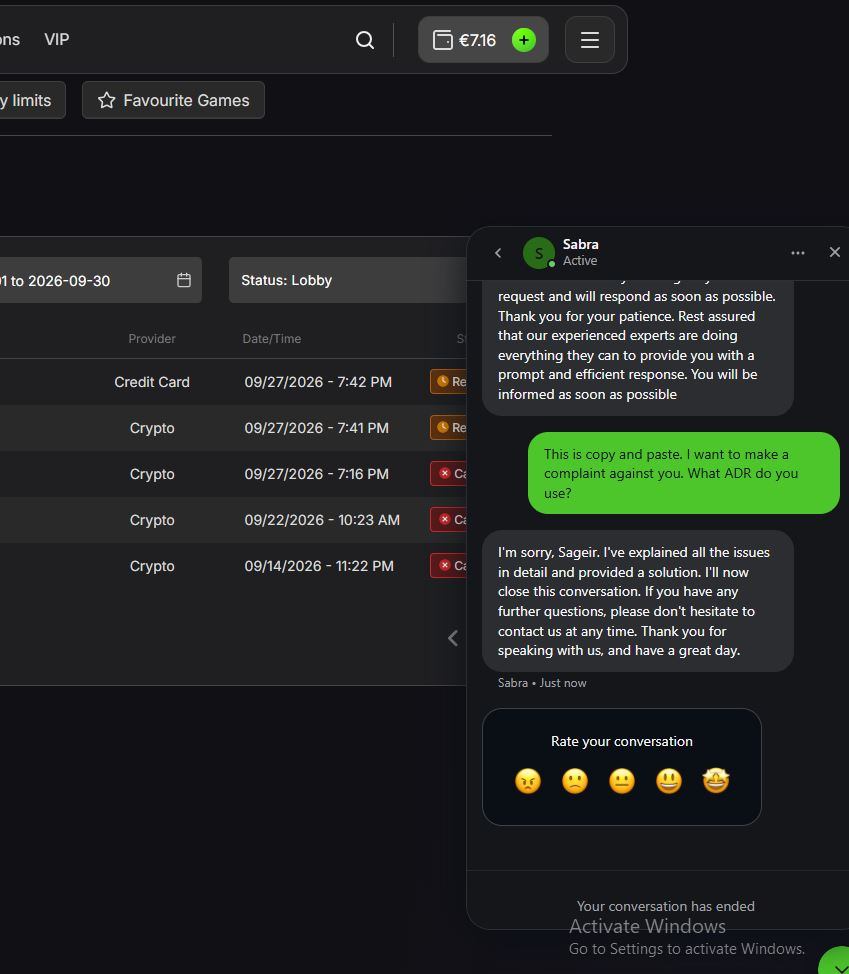Open the chat's three-dot options menu
Image resolution: width=849 pixels, height=974 pixels.
coord(797,253)
